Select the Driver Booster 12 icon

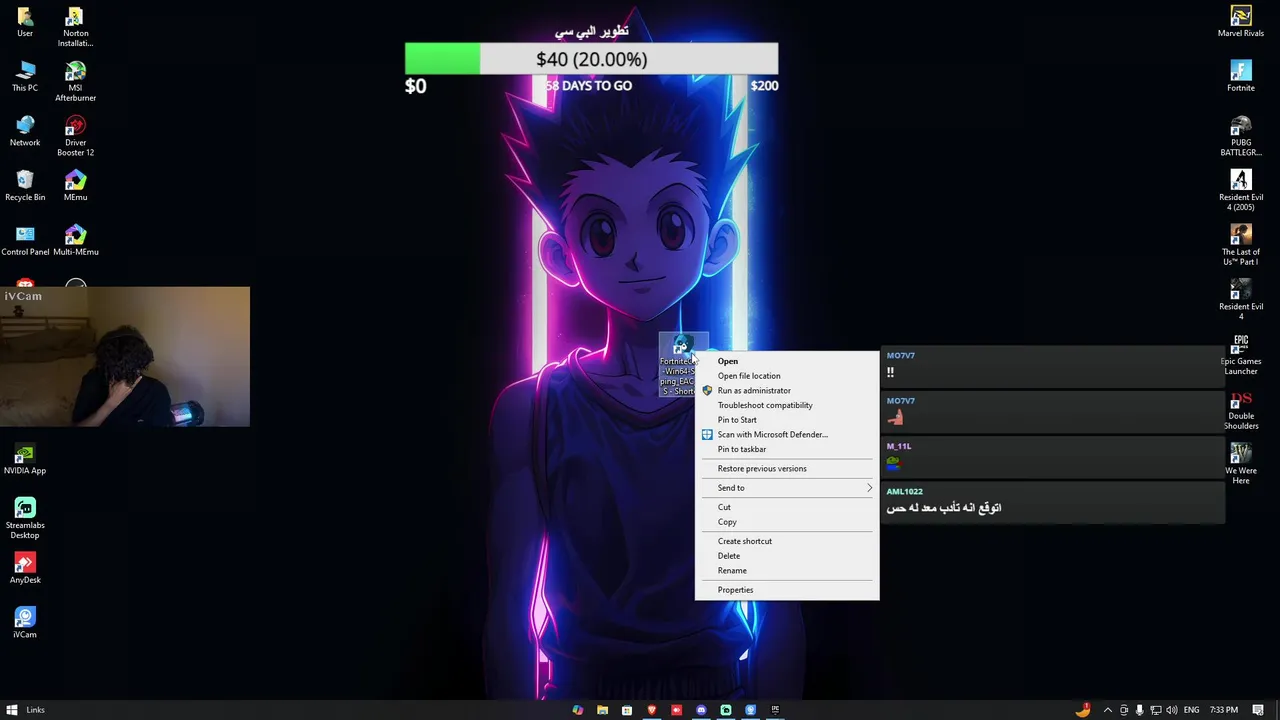tap(75, 136)
